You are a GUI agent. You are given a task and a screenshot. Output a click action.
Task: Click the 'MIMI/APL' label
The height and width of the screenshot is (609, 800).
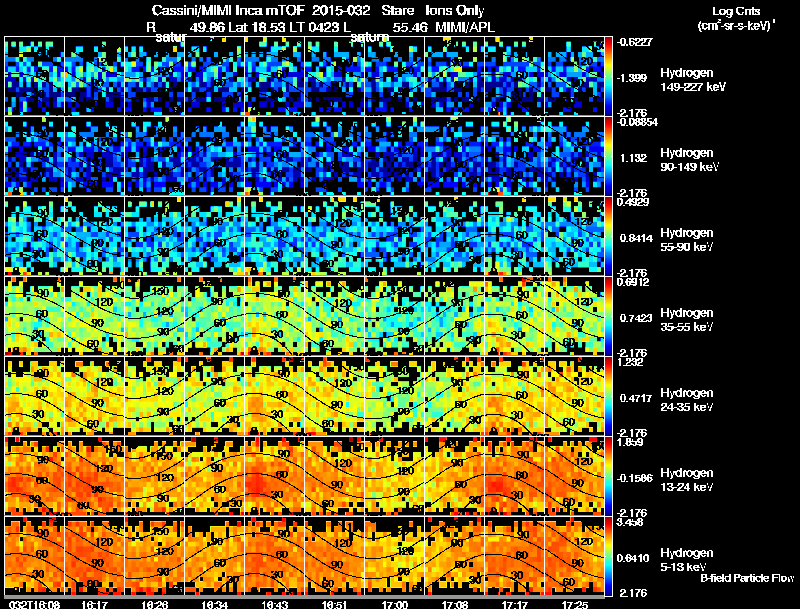[465, 27]
